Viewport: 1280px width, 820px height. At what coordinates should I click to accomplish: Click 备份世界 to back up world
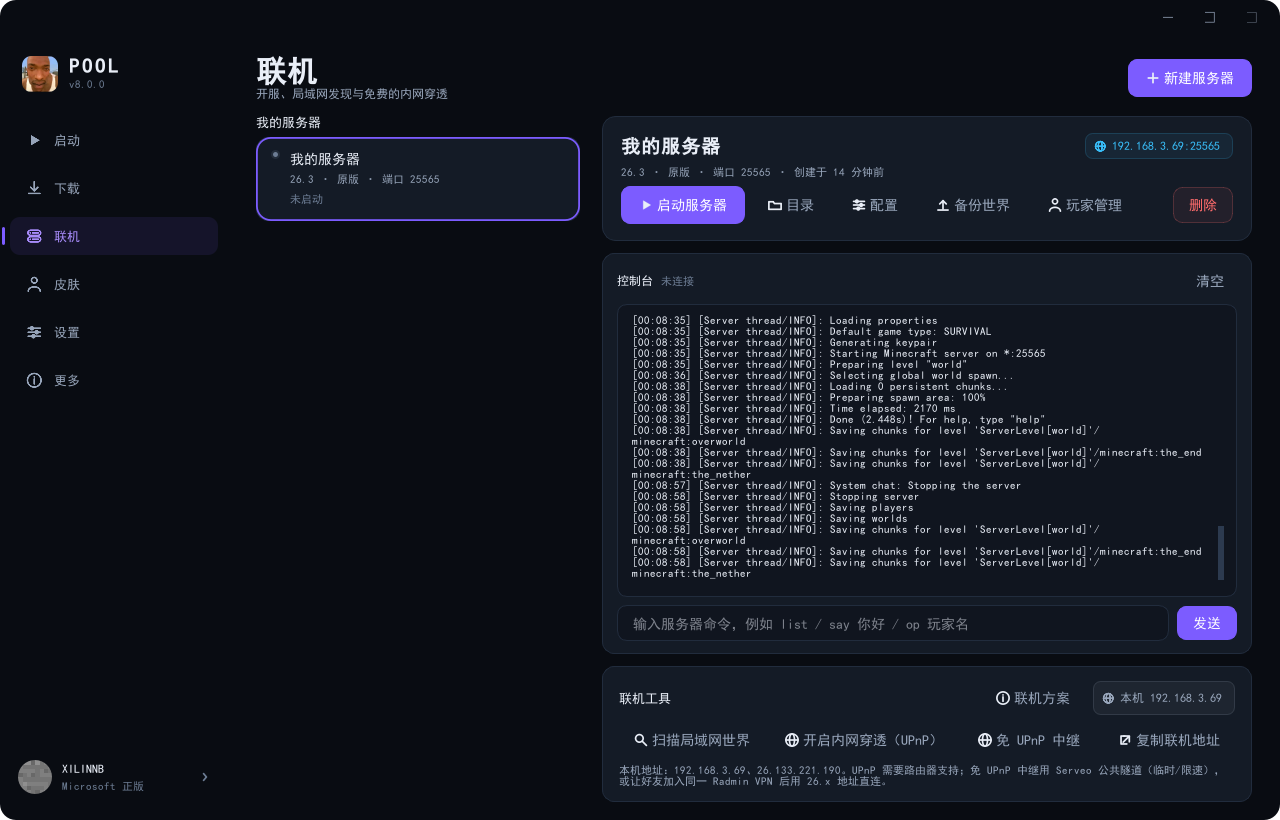pos(972,205)
